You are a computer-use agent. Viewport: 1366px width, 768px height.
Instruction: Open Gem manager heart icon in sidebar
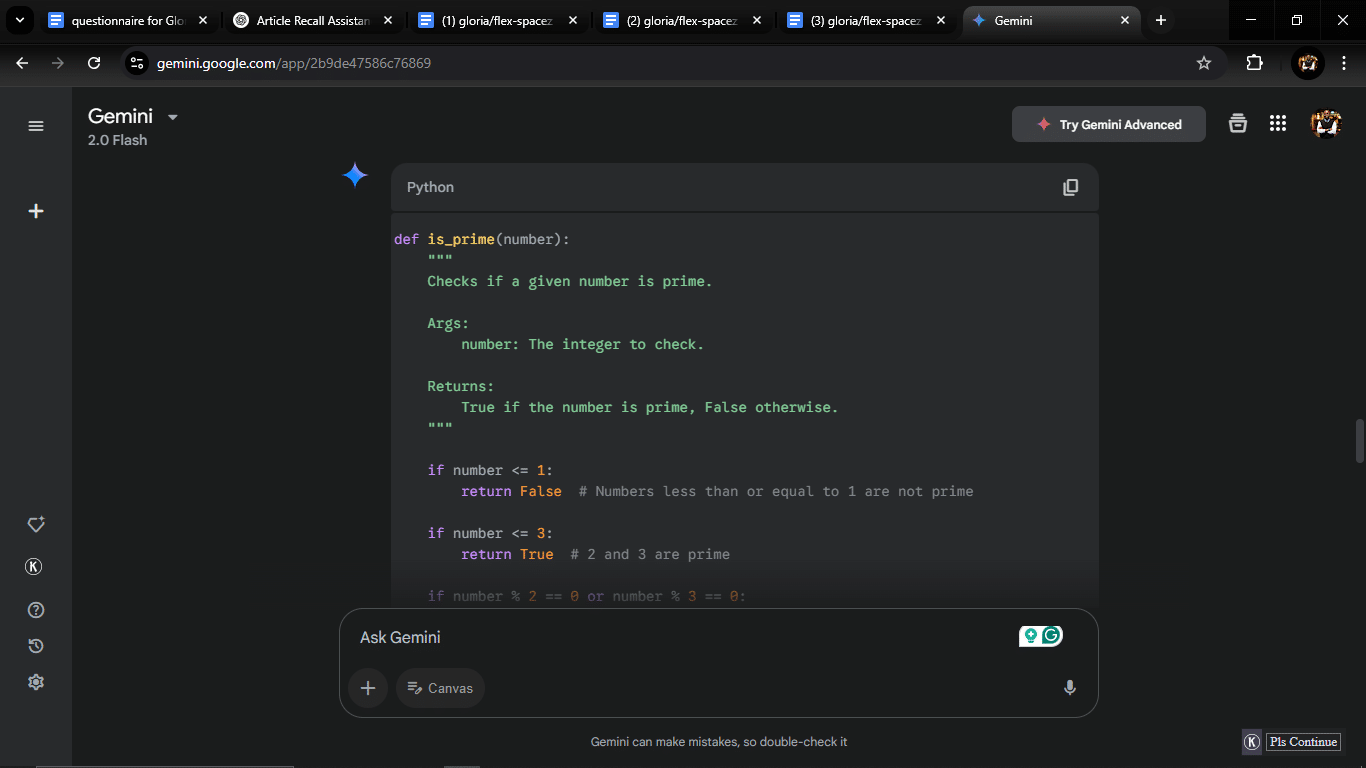pos(36,525)
